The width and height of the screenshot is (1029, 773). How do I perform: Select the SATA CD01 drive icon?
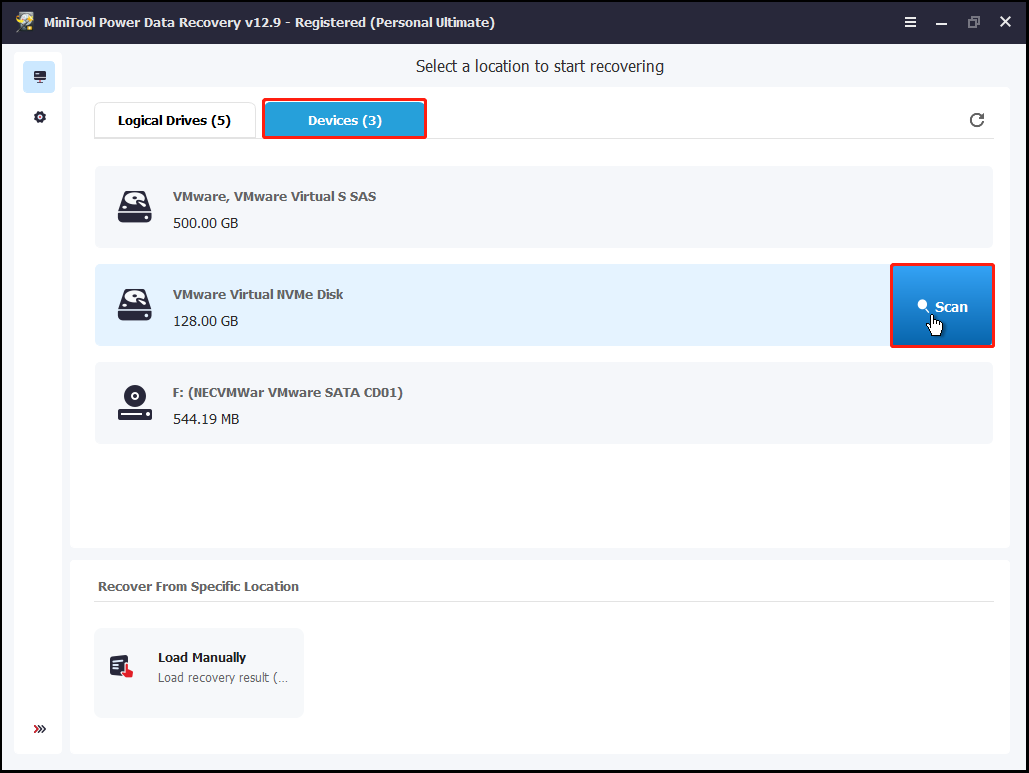135,403
